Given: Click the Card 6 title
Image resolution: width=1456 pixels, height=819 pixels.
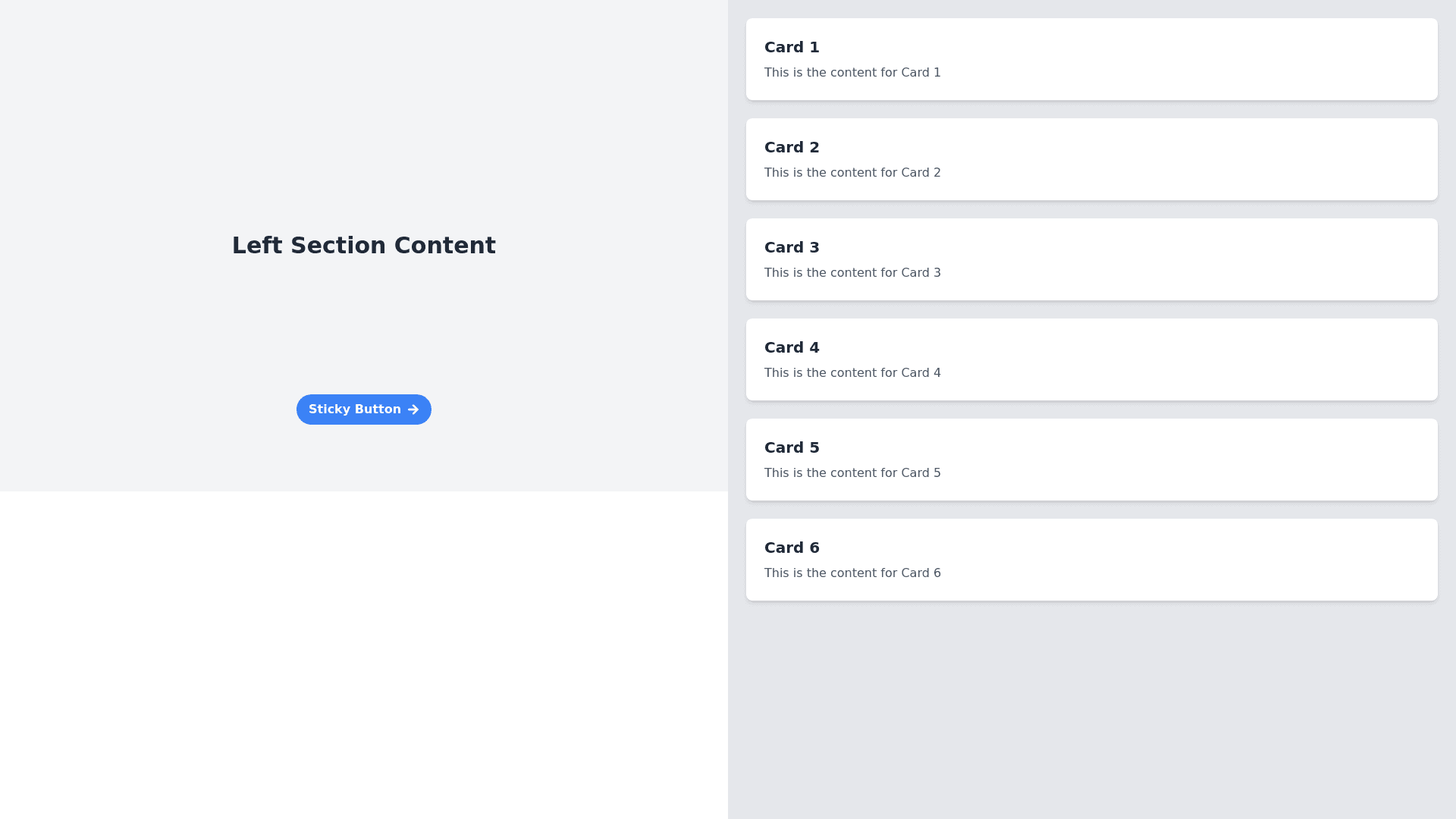Looking at the screenshot, I should (x=792, y=548).
